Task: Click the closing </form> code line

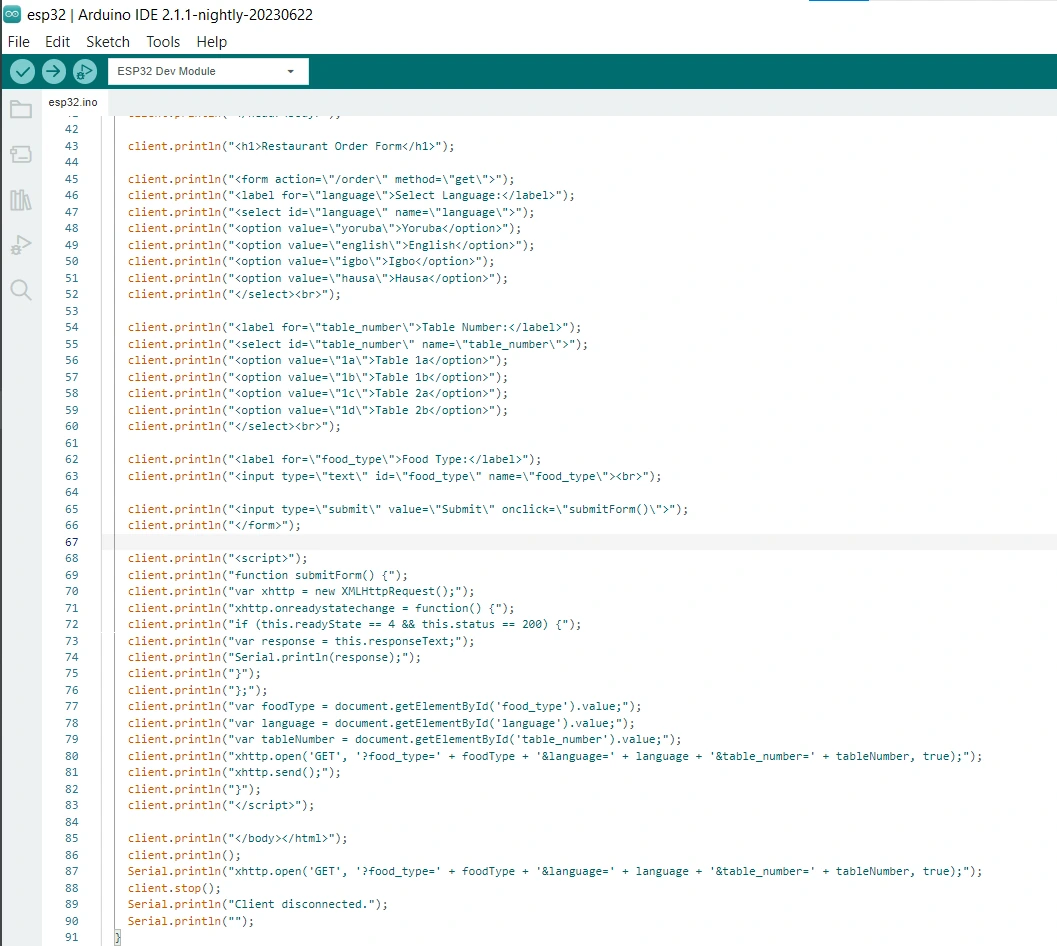Action: pos(214,526)
